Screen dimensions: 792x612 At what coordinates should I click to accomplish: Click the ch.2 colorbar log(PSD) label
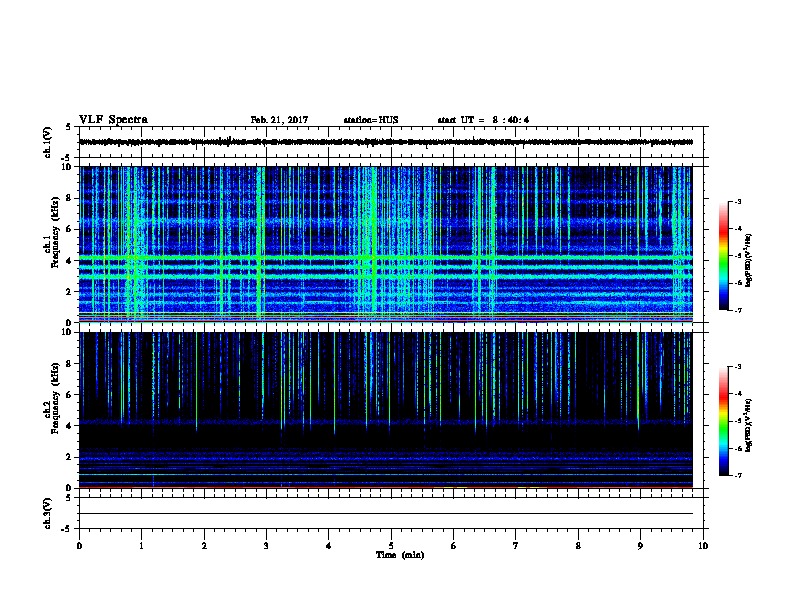click(x=749, y=426)
